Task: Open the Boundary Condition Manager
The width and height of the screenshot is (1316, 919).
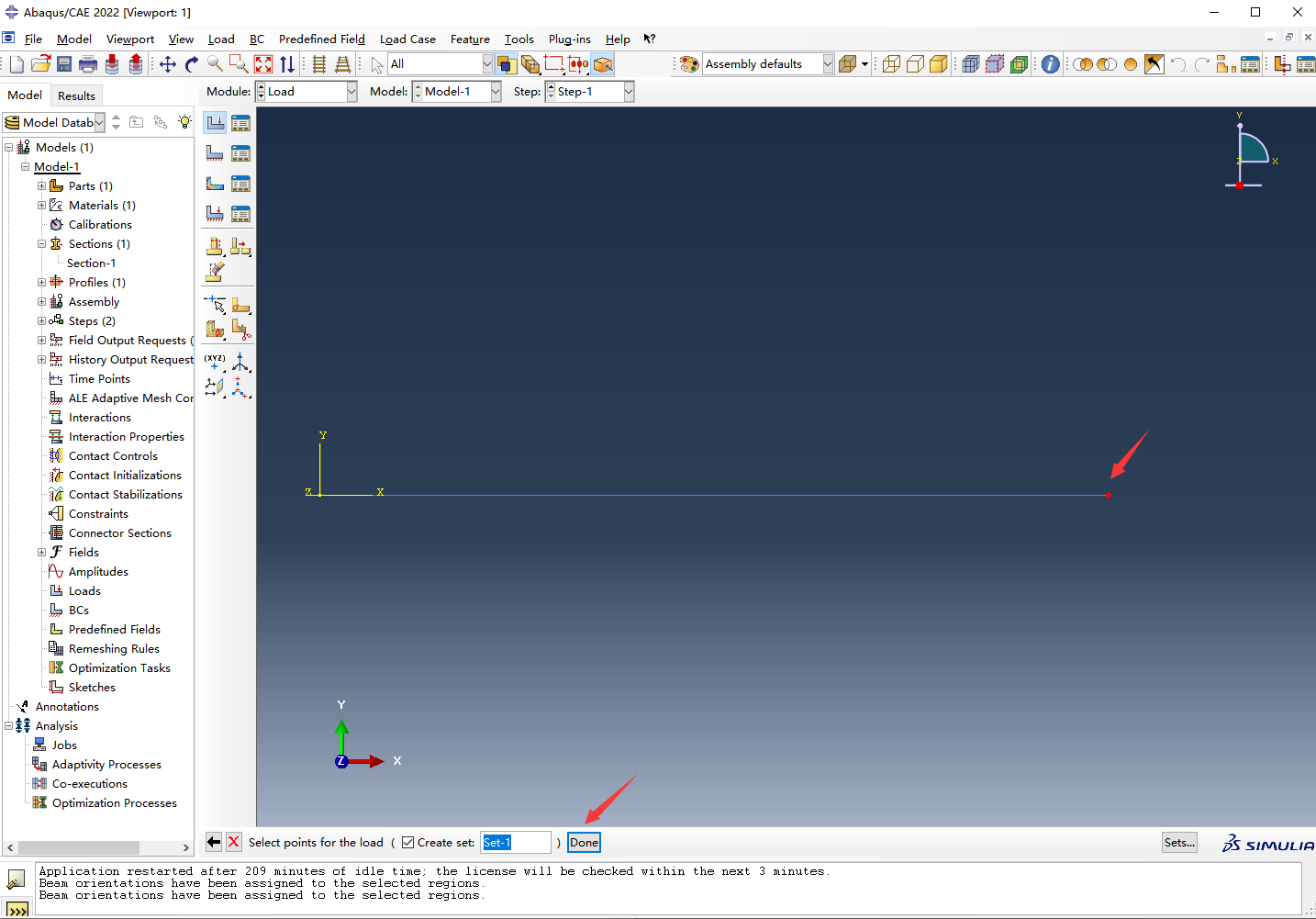Action: click(x=240, y=153)
